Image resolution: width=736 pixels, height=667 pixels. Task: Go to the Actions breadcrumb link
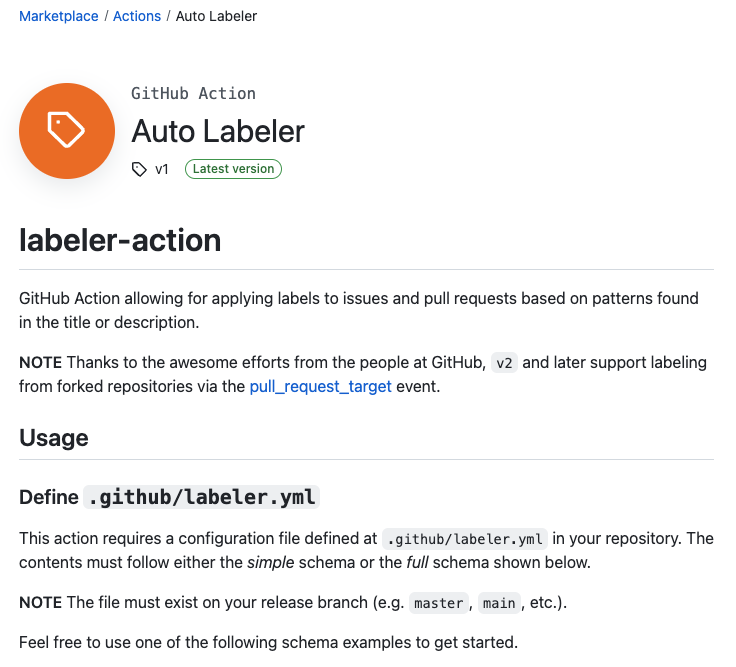[137, 16]
